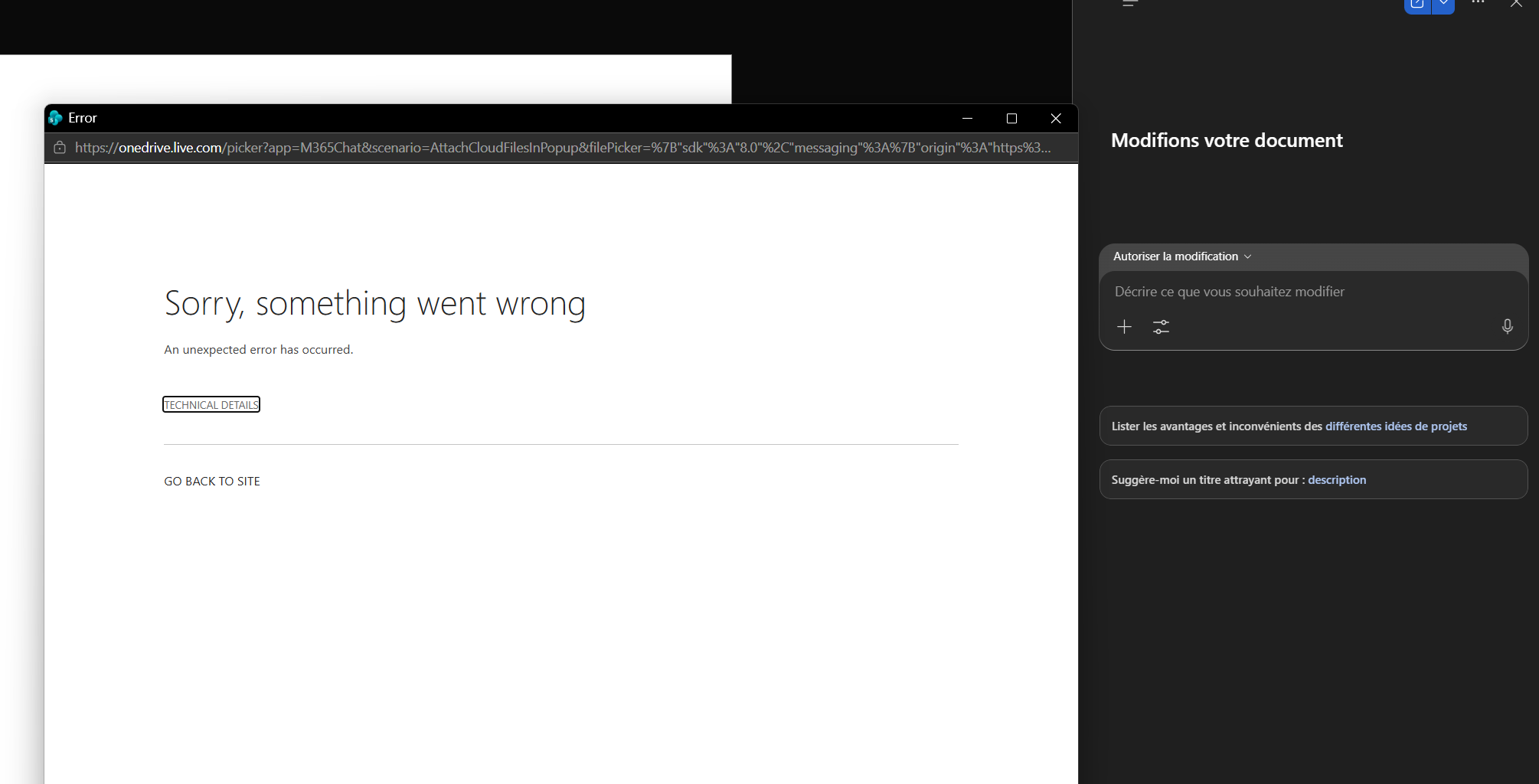Maximize the Error popup window
Viewport: 1539px width, 784px height.
point(1011,119)
